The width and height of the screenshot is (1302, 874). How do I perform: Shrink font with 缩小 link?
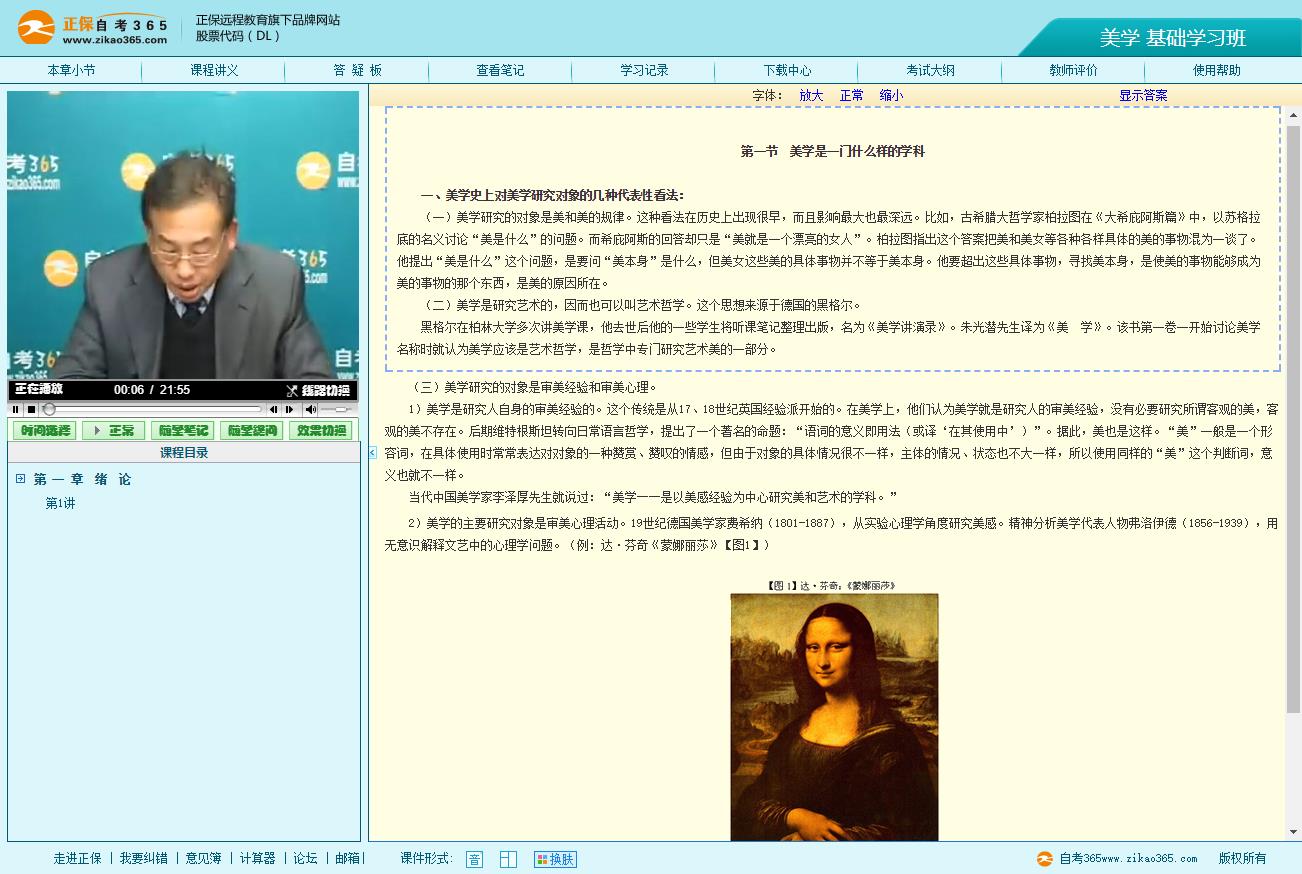point(891,95)
